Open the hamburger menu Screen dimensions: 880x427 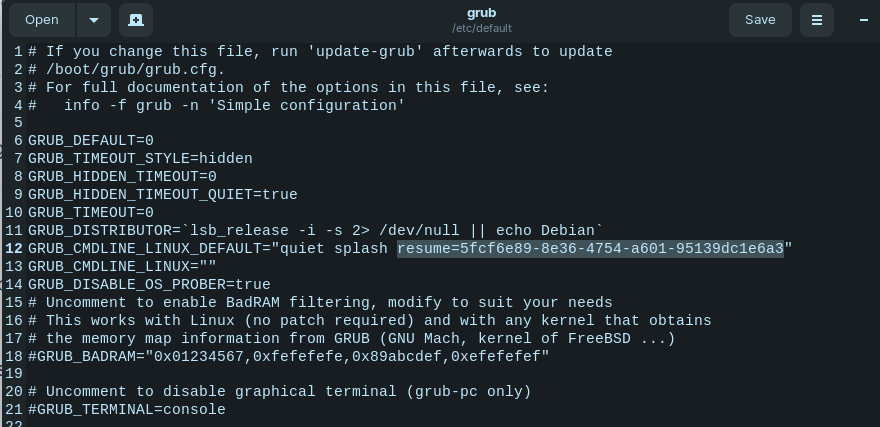(x=817, y=20)
